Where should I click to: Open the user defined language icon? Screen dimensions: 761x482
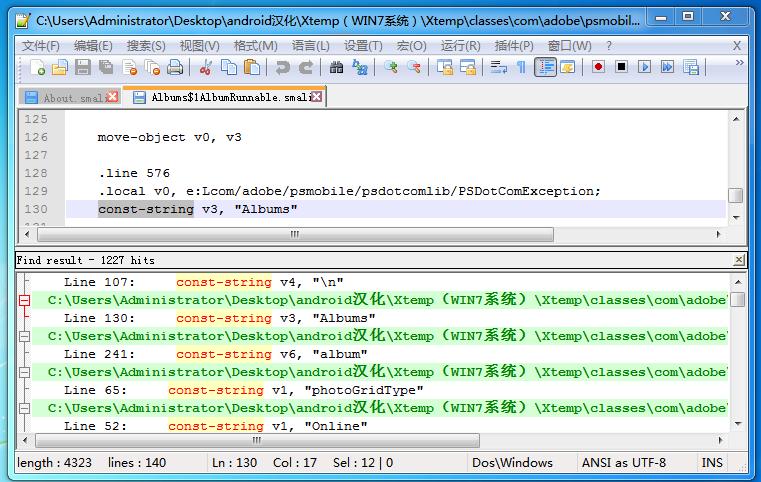[568, 67]
